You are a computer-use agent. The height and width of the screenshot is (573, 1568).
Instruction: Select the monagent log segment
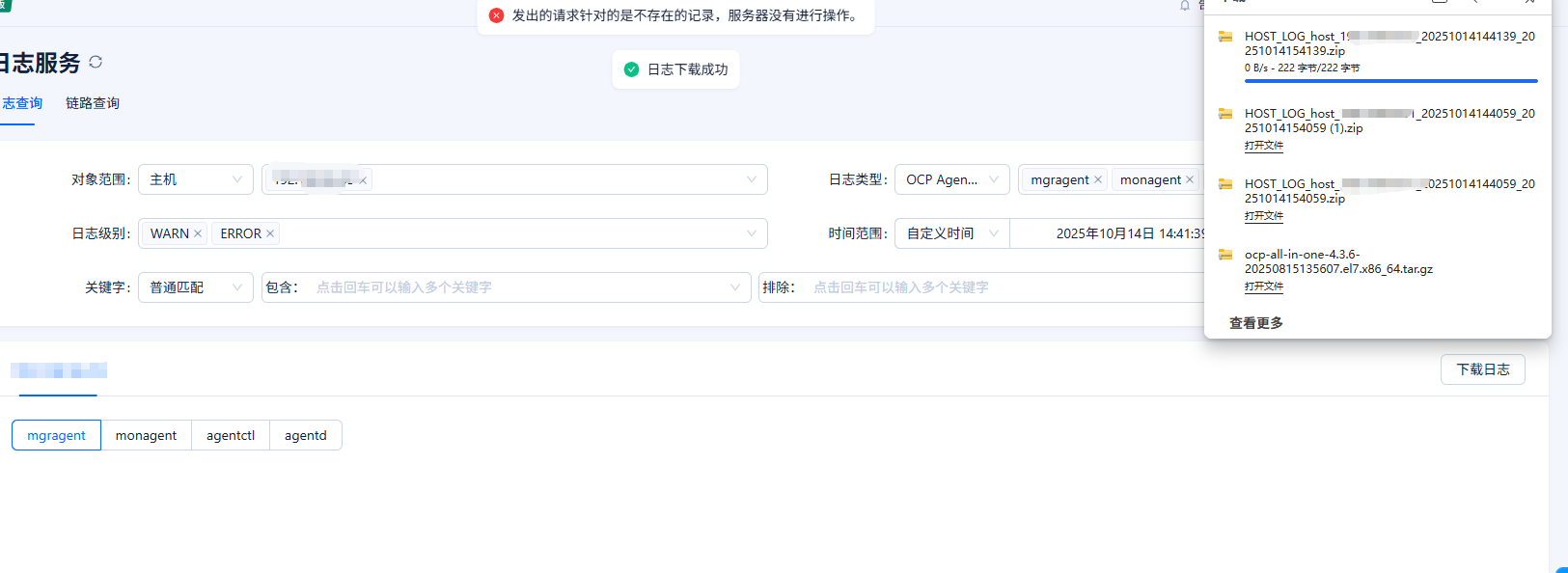(x=146, y=435)
